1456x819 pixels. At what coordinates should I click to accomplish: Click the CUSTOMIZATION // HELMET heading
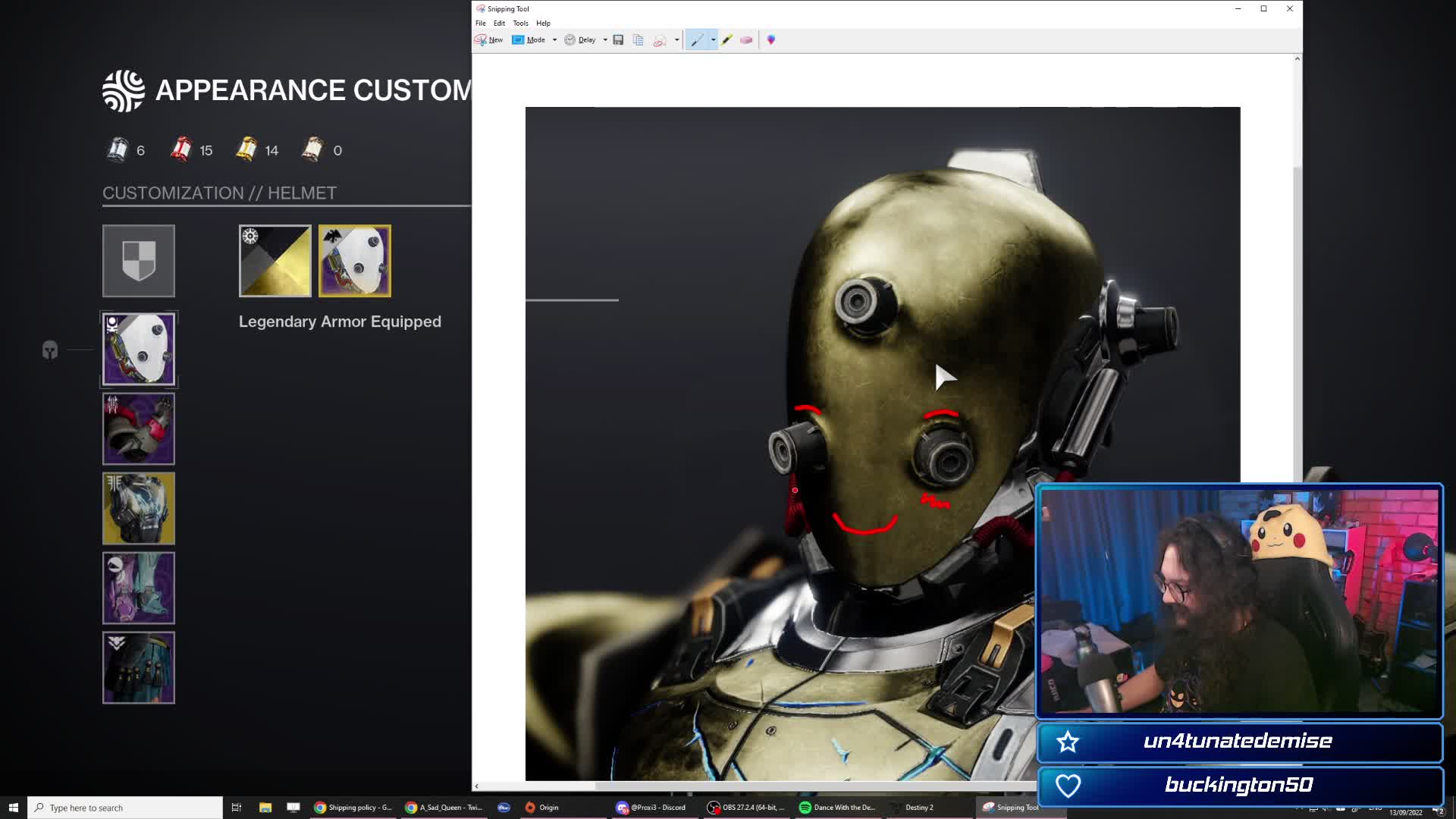[219, 193]
